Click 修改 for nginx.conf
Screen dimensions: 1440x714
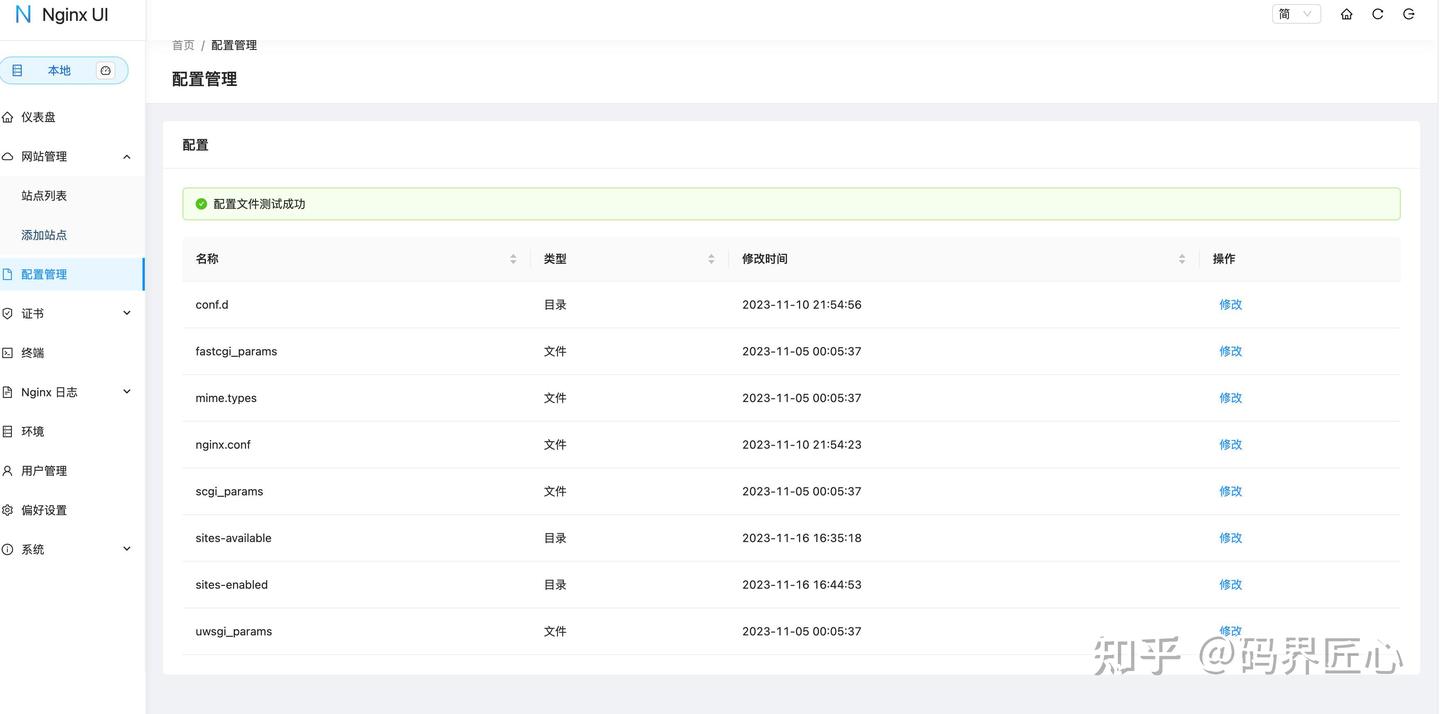(x=1230, y=444)
